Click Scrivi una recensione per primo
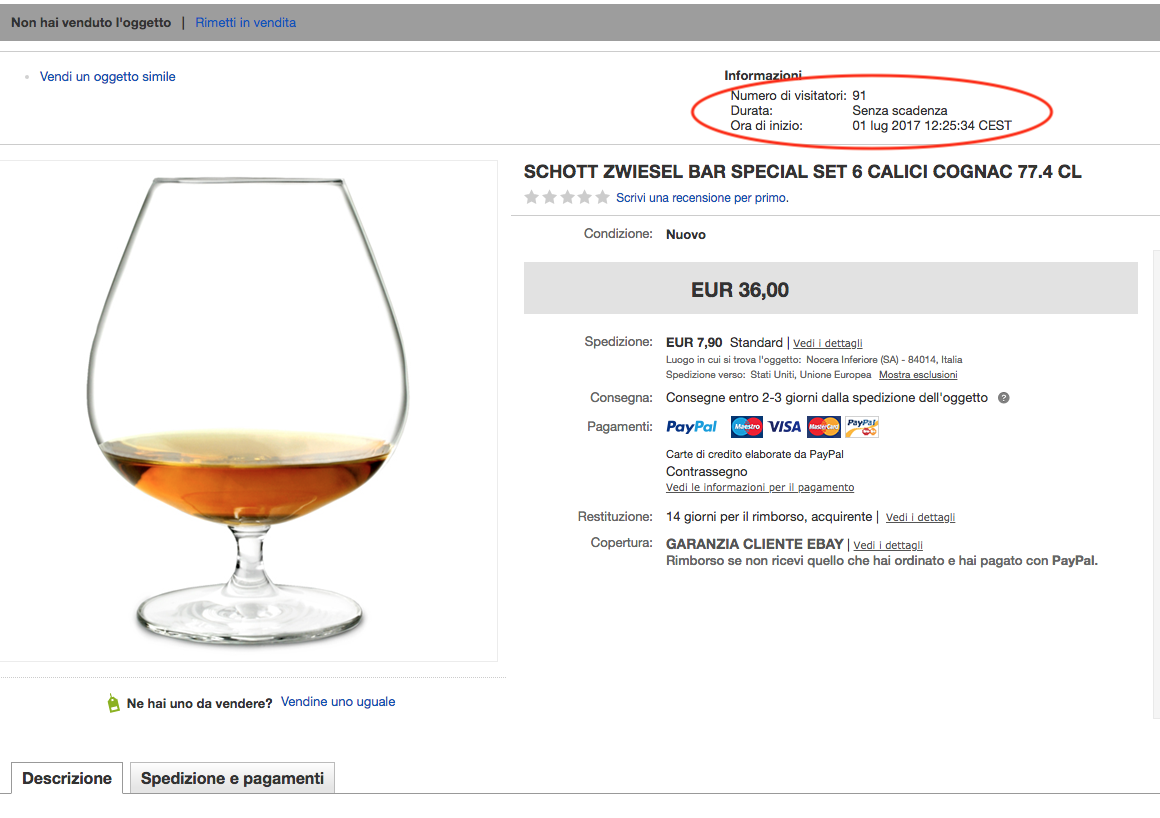 [702, 198]
